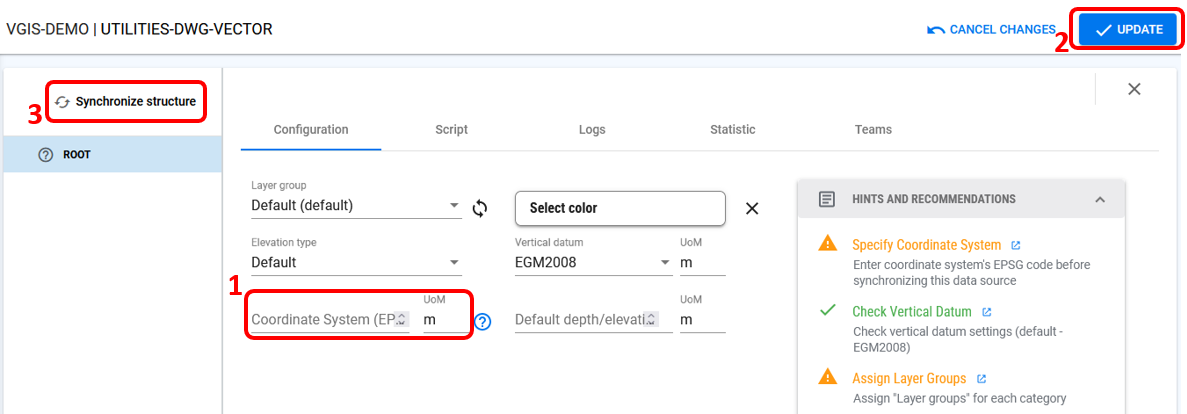Open the Logs tab
Screen dimensions: 1187x414
coord(592,129)
